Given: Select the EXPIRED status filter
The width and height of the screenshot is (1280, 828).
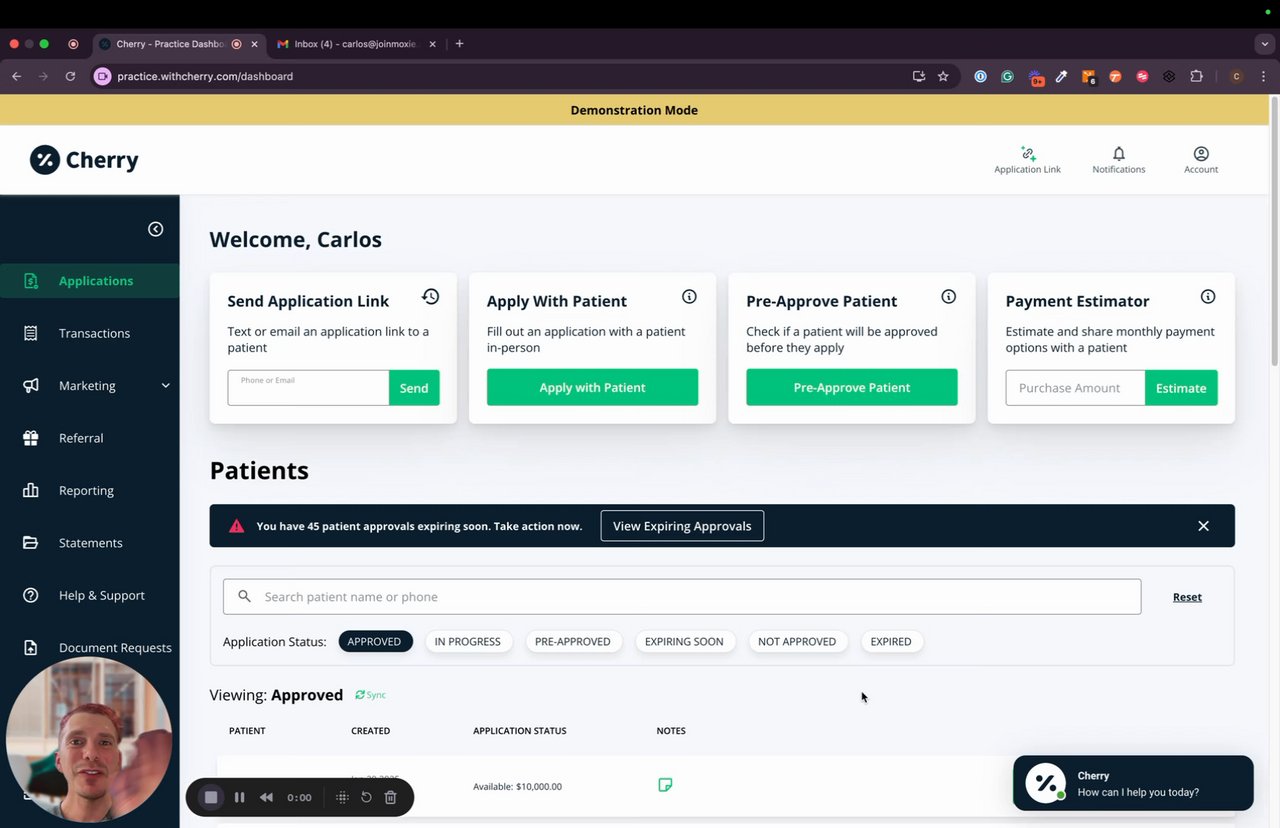Looking at the screenshot, I should pyautogui.click(x=891, y=642).
